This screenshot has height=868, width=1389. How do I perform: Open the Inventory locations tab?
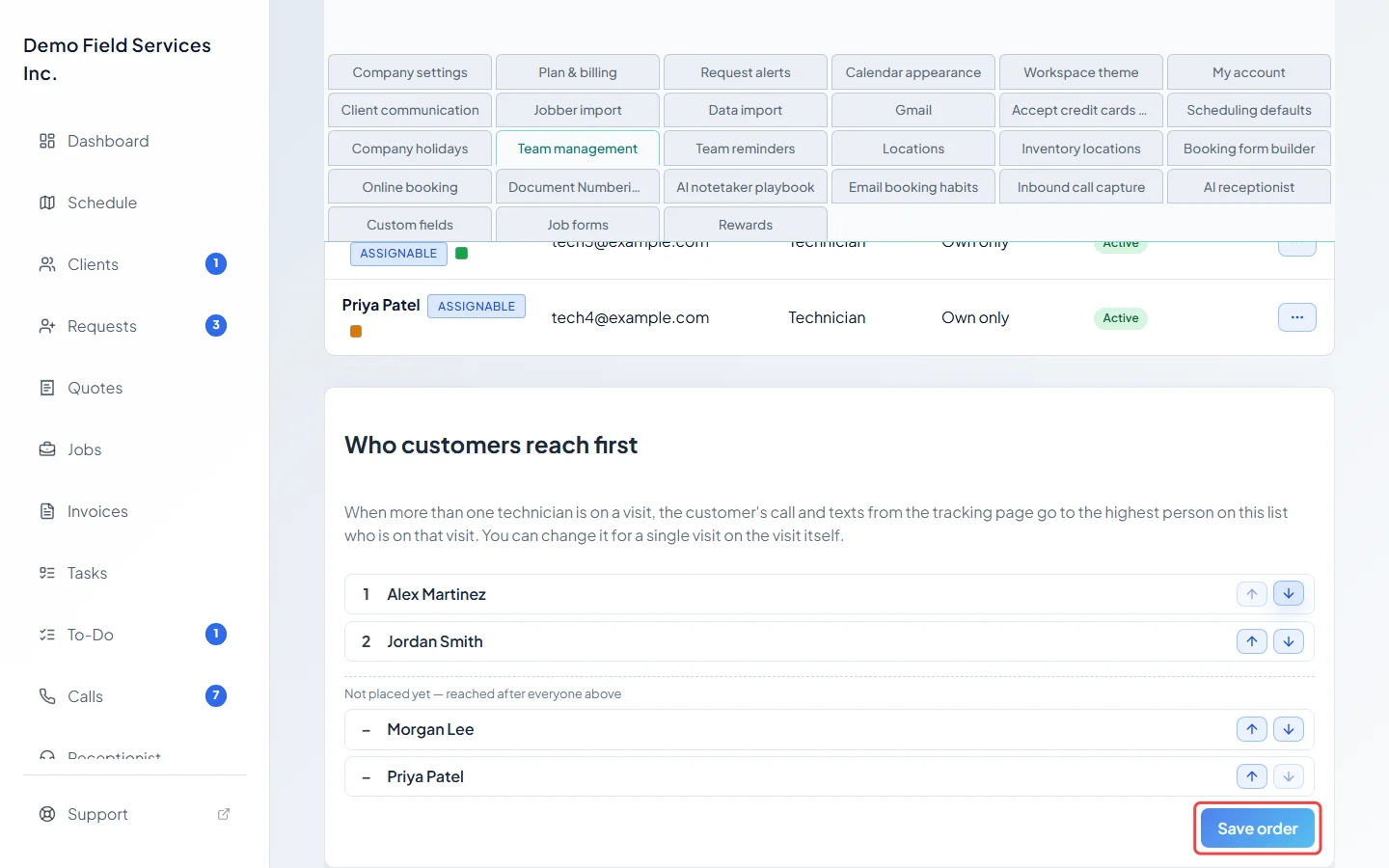pyautogui.click(x=1081, y=149)
